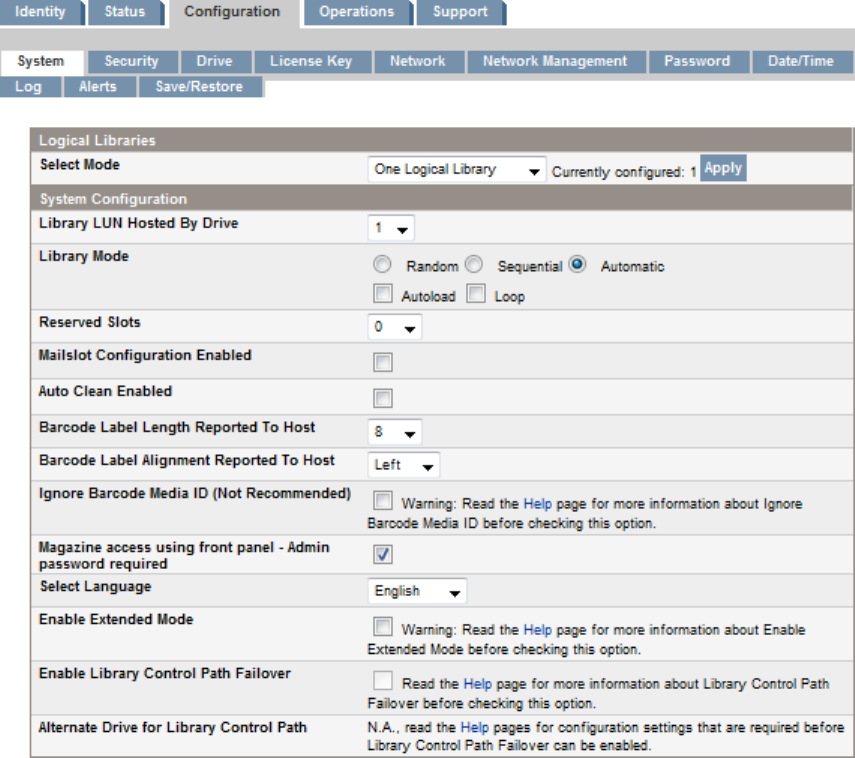Screen dimensions: 855x758
Task: Uncheck Magazine access admin password required
Action: click(x=382, y=554)
